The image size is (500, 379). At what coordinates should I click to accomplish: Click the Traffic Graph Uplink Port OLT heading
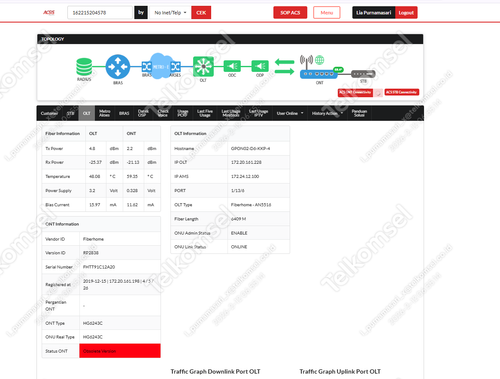(340, 371)
